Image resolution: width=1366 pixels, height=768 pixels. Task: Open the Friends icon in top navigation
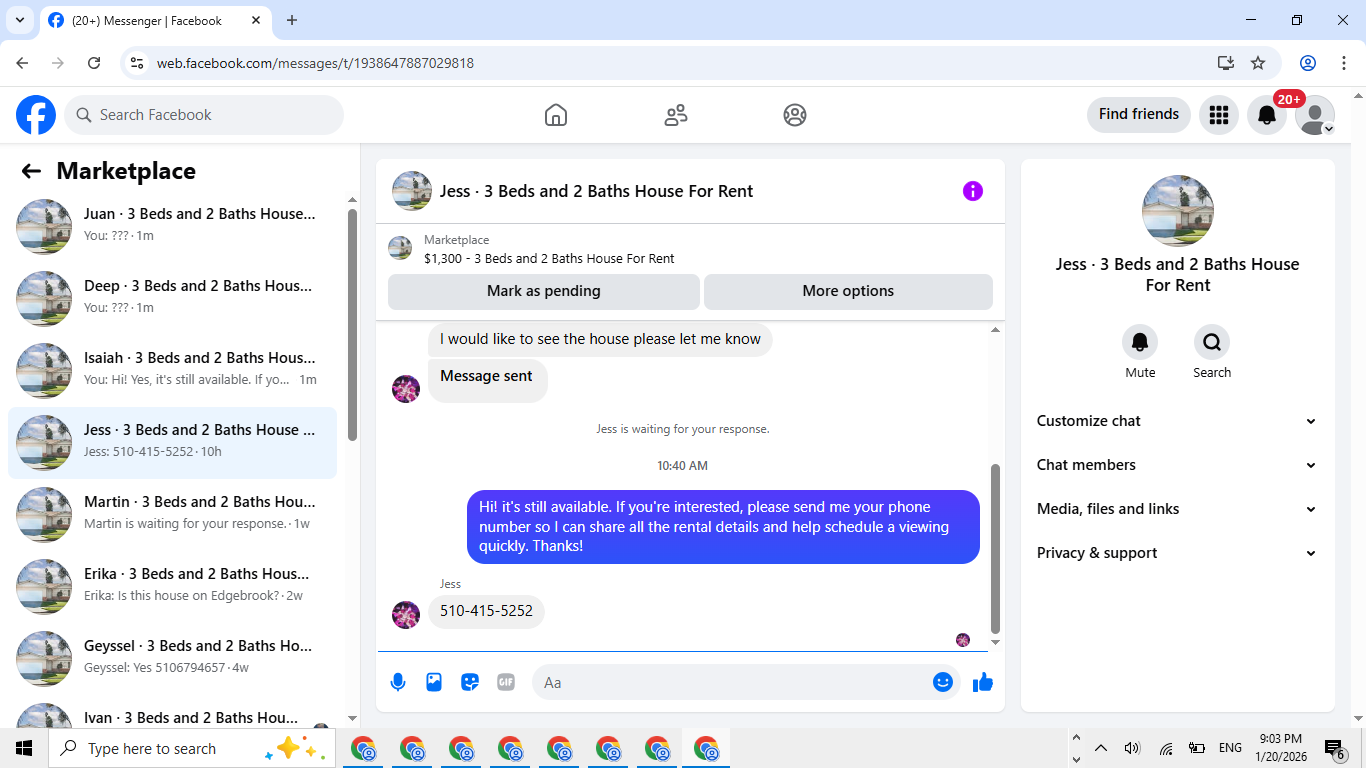point(676,115)
